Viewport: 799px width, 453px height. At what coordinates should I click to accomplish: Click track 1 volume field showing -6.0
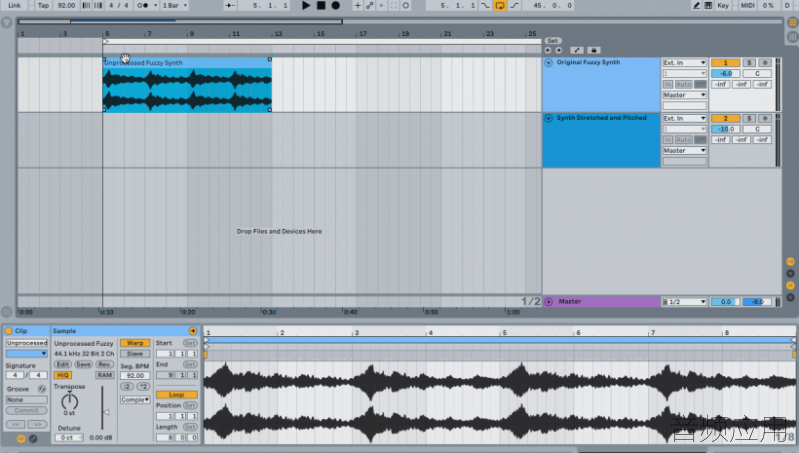[x=726, y=73]
